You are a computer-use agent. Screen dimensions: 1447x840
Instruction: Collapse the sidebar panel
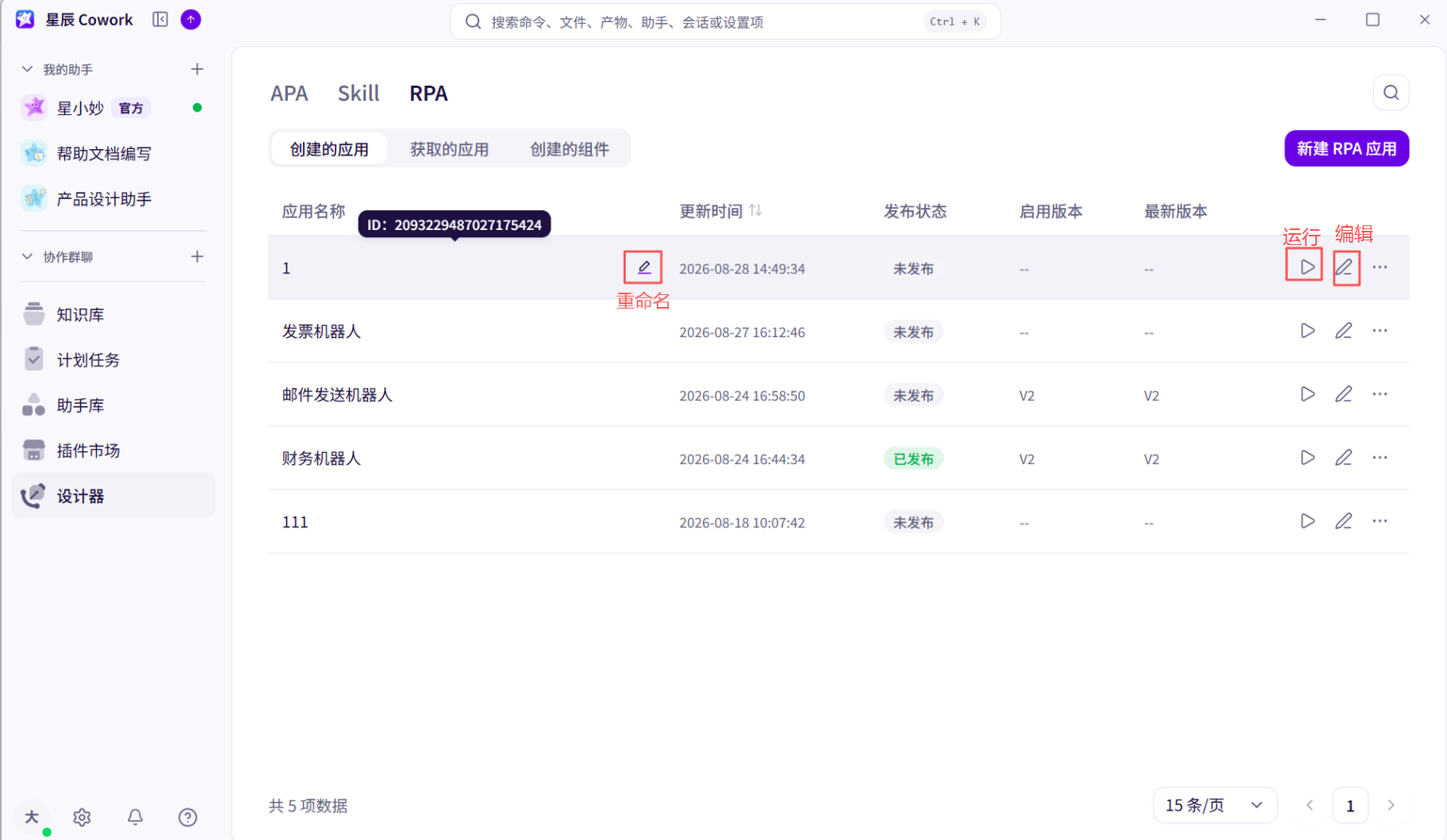tap(160, 19)
